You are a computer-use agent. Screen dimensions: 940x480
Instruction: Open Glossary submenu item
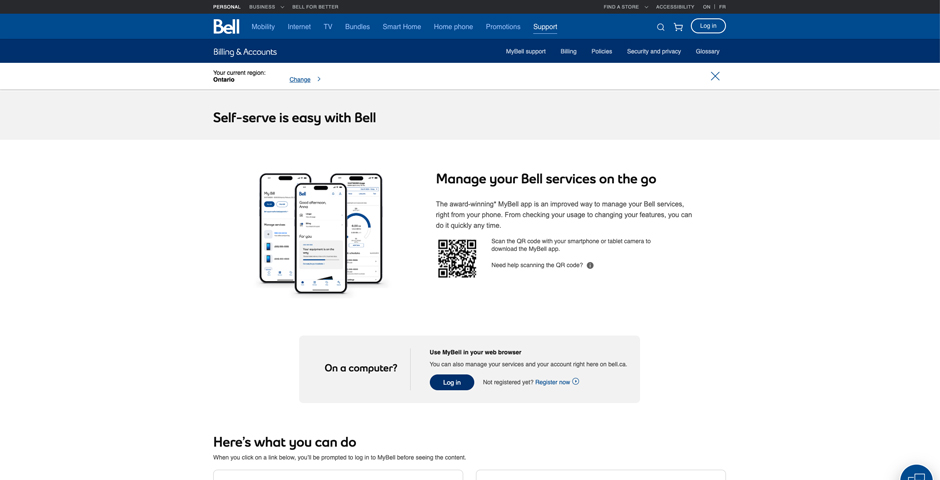tap(707, 52)
